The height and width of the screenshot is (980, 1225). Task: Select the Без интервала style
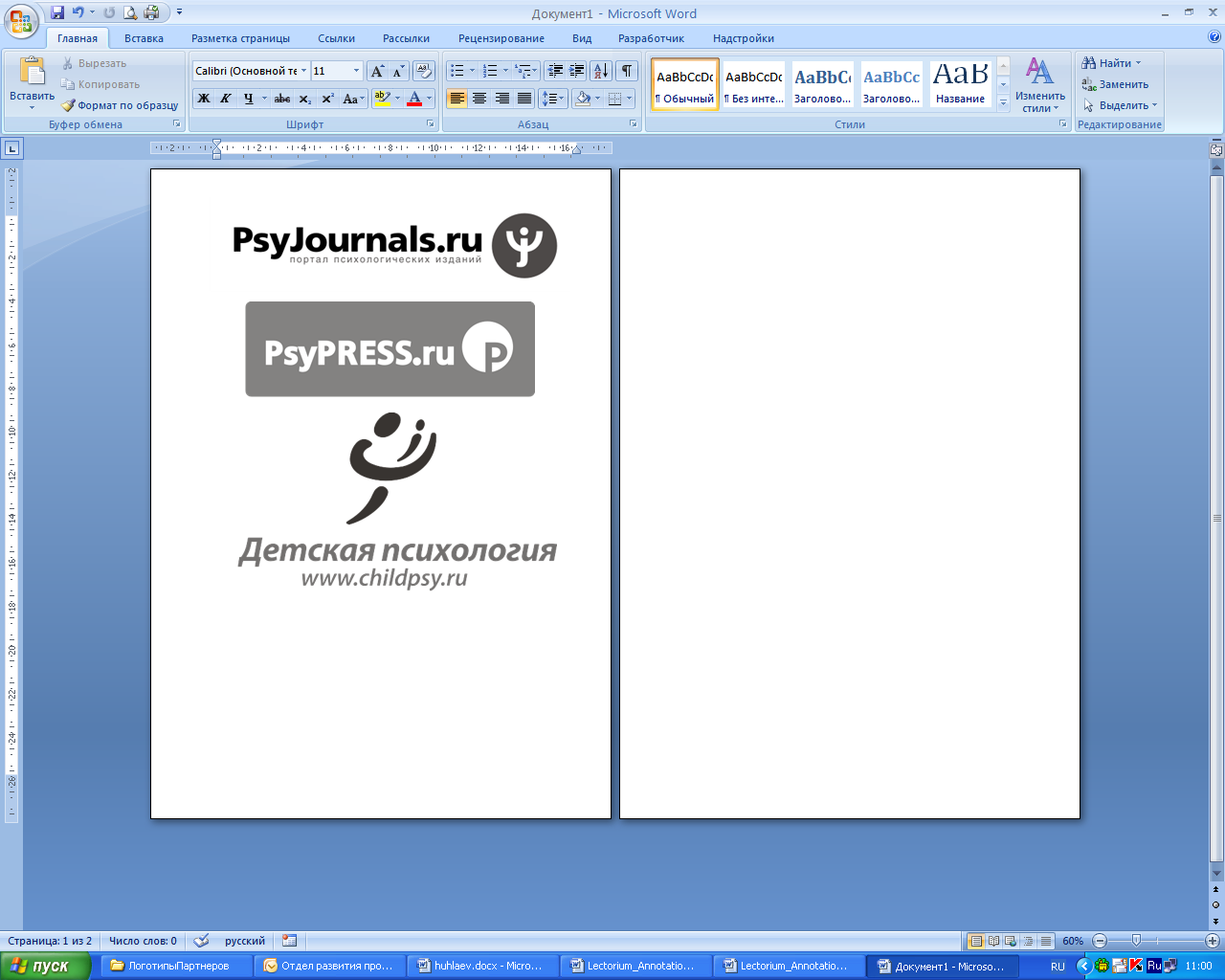tap(754, 84)
